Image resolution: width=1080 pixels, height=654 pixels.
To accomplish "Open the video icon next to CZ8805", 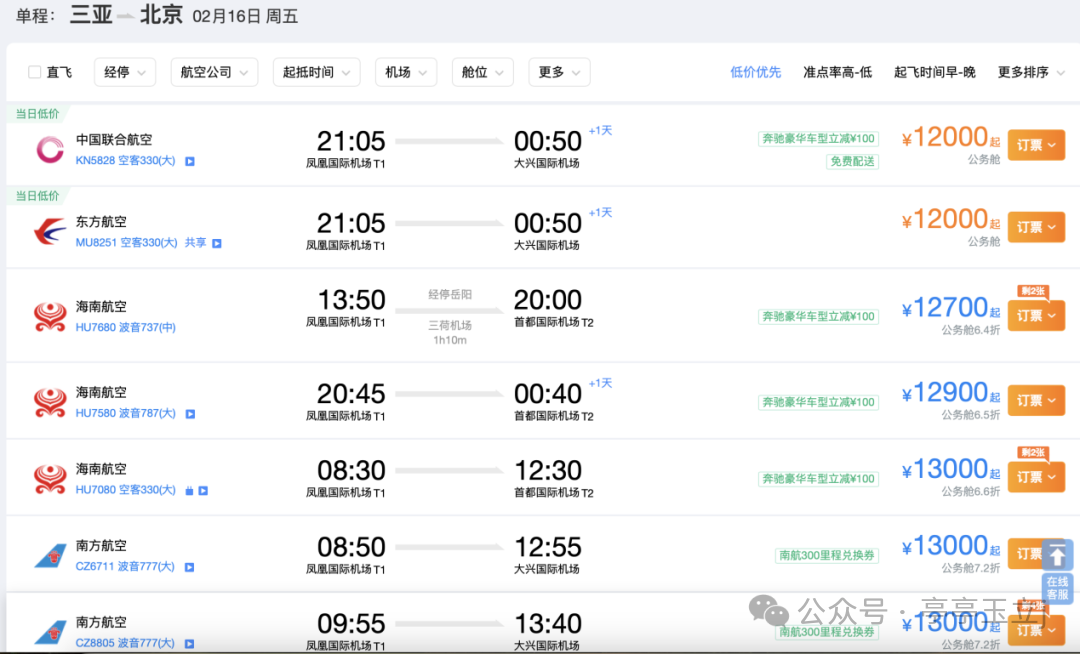I will (x=189, y=644).
